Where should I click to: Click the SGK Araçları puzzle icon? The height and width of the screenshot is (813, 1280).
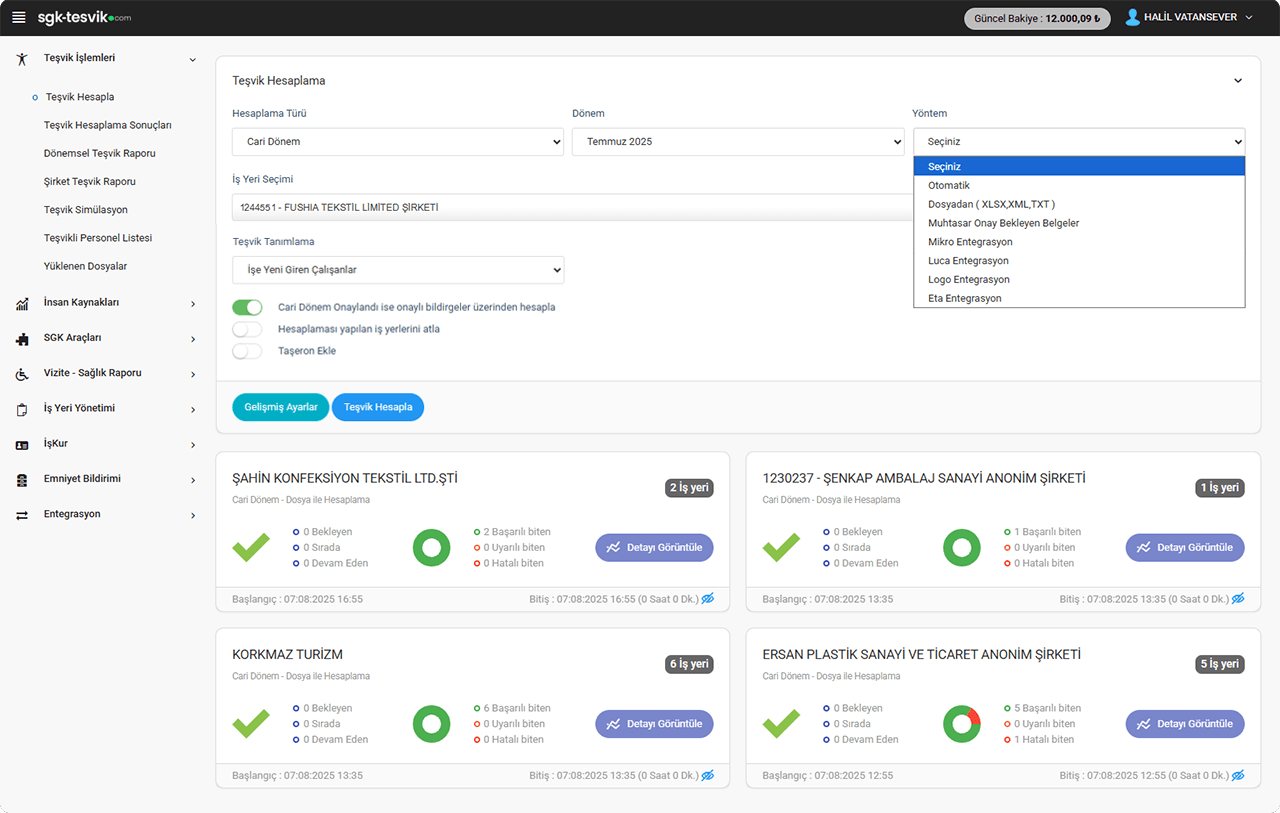point(22,339)
